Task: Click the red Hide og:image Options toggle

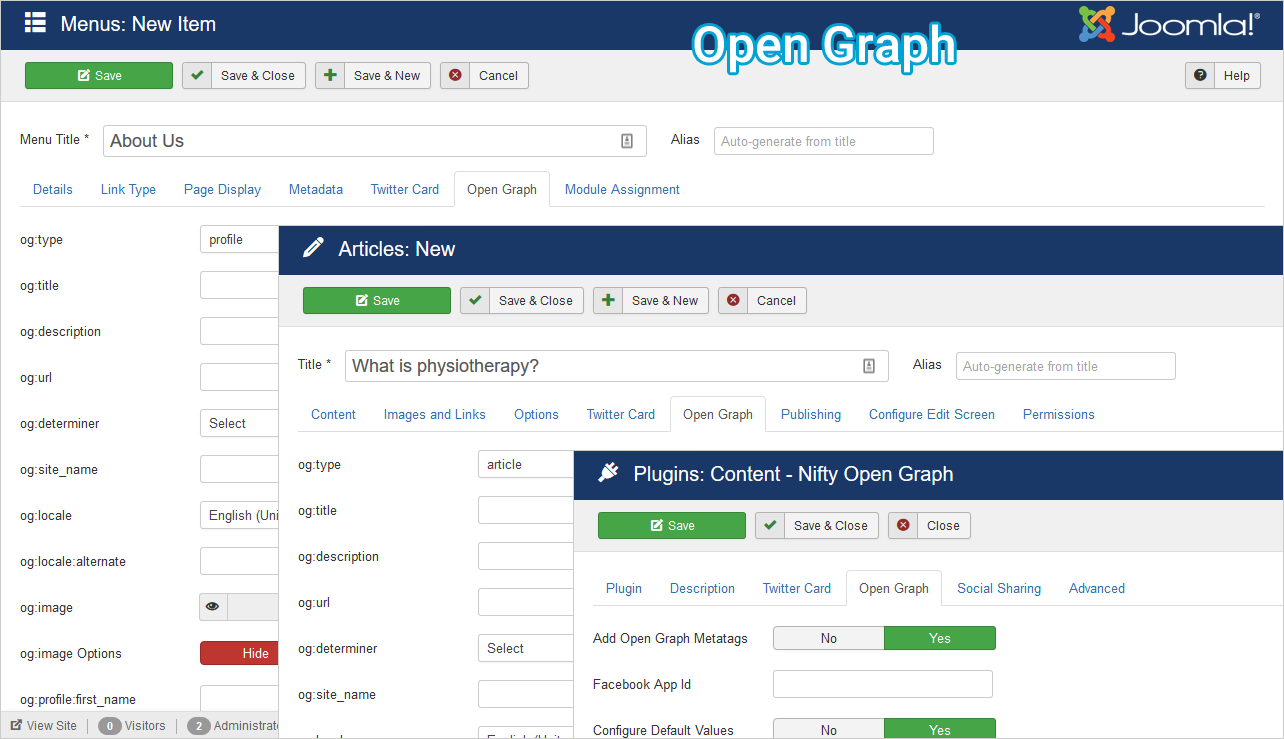Action: 240,653
